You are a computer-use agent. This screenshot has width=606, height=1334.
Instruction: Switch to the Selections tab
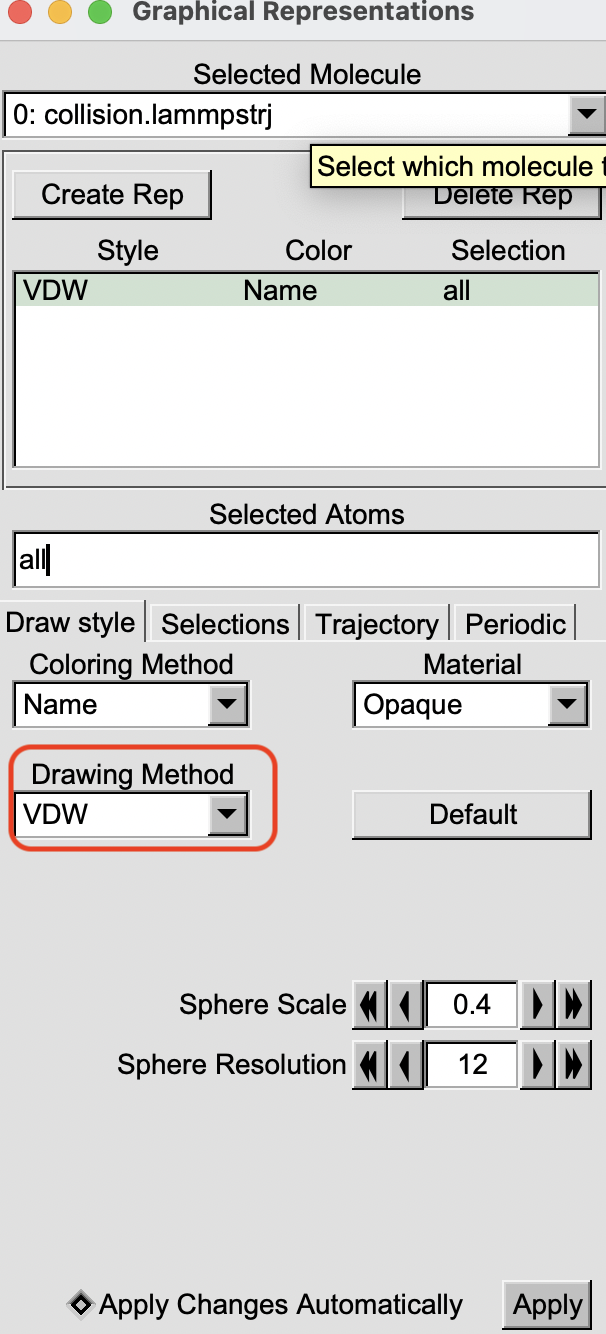[225, 624]
